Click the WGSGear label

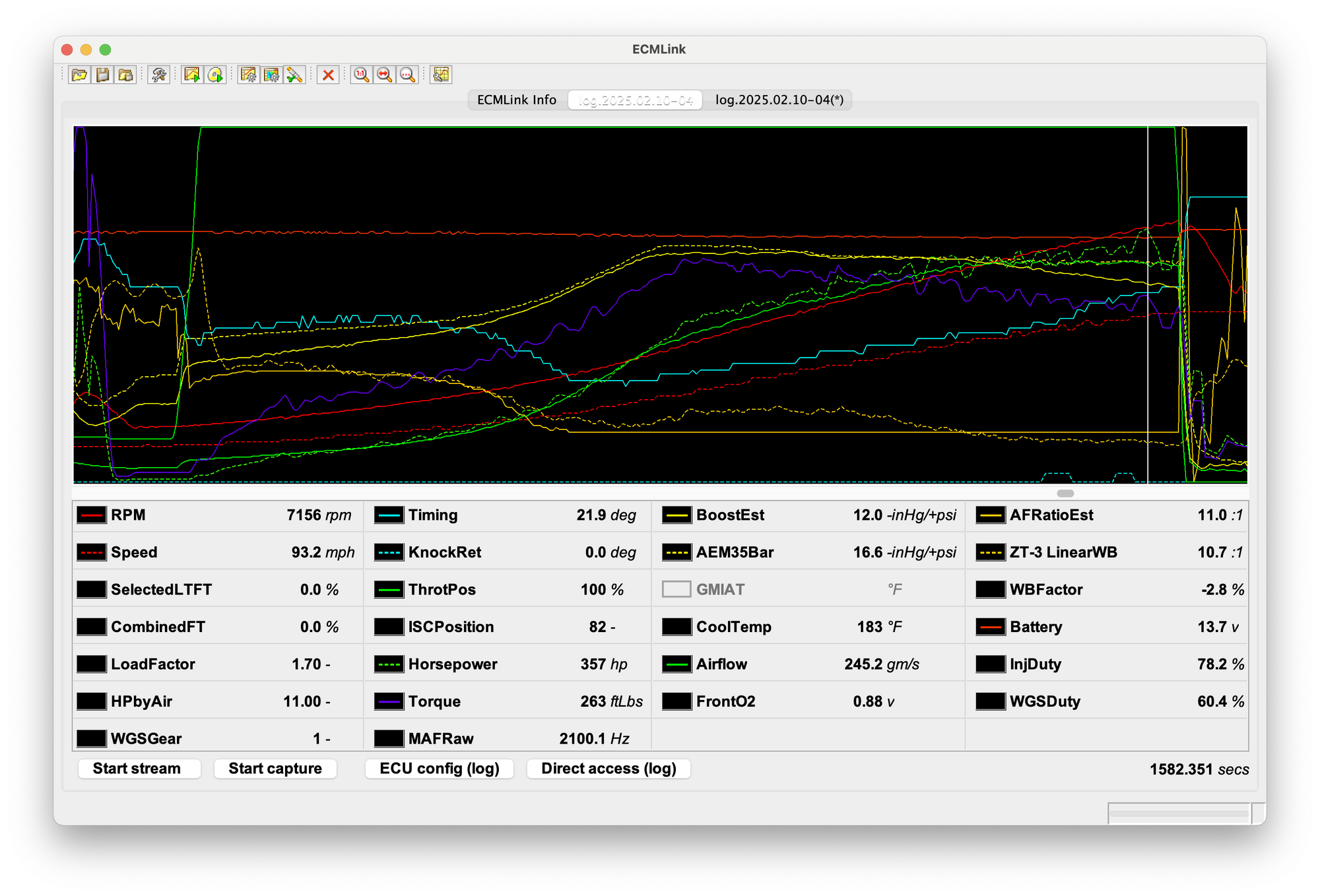(x=147, y=738)
